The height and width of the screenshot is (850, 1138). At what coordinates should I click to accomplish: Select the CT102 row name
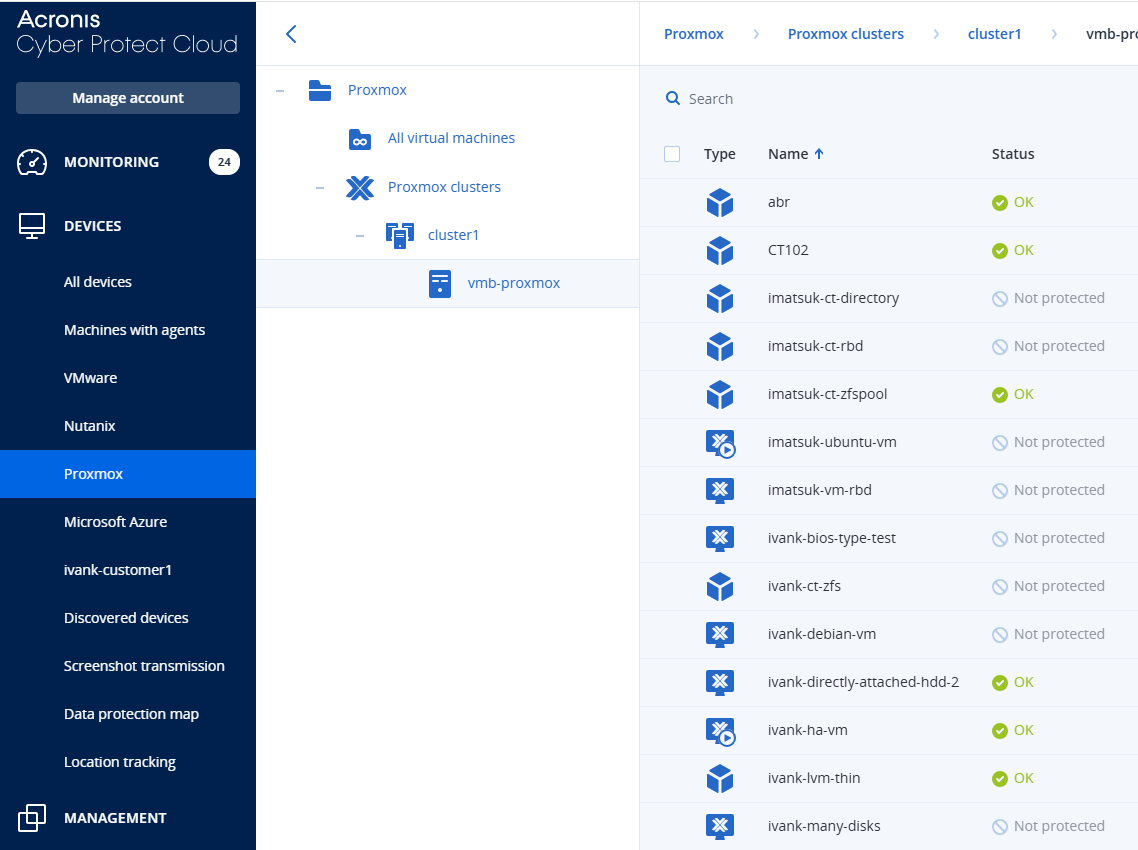788,250
